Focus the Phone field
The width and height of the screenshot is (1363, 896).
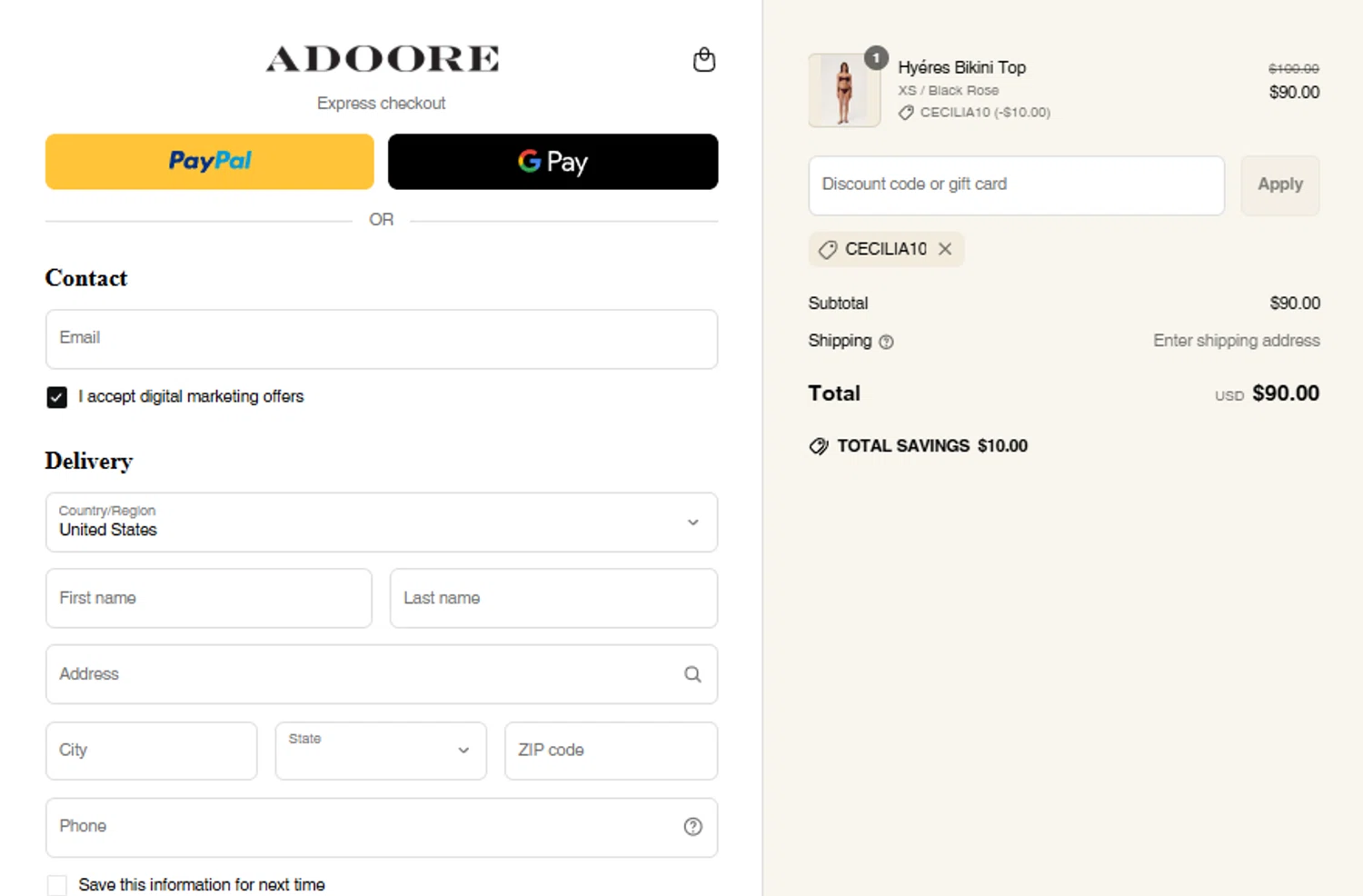pyautogui.click(x=382, y=827)
